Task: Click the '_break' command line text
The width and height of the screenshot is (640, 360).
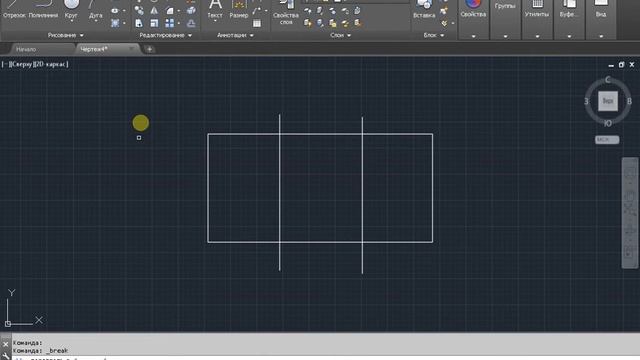Action: [57, 351]
